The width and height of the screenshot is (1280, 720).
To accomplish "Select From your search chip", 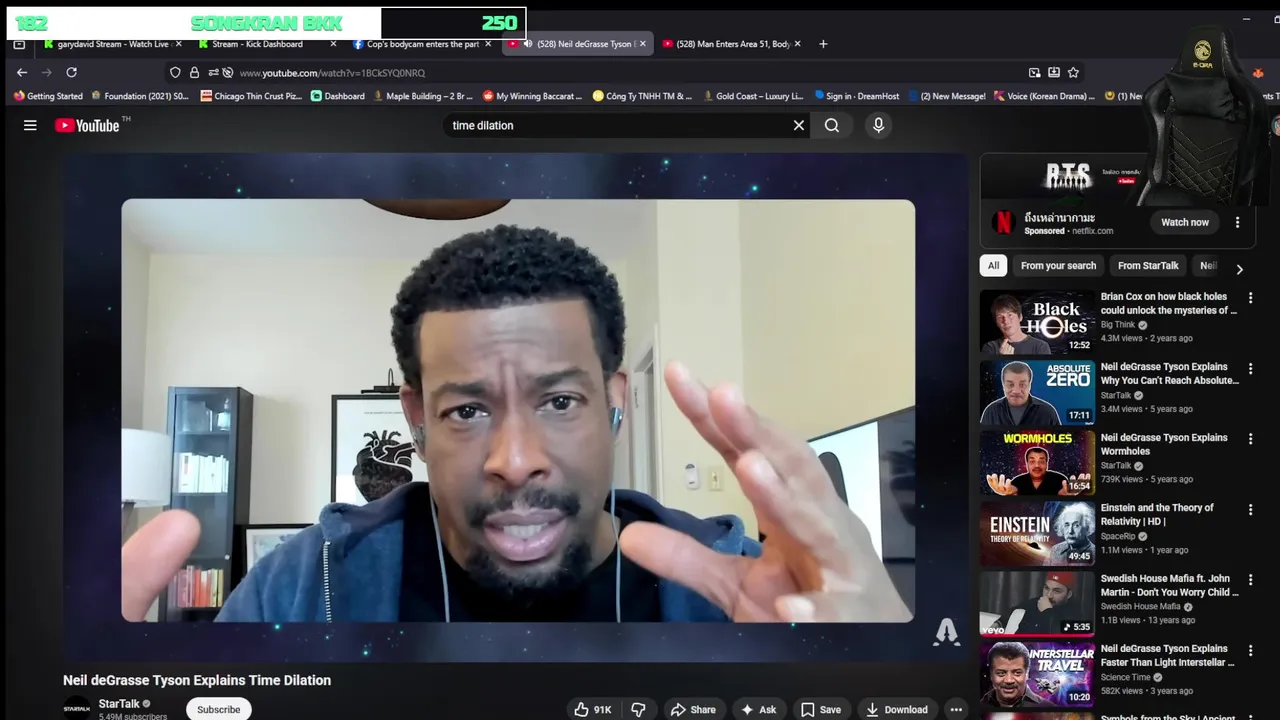I will pyautogui.click(x=1058, y=265).
